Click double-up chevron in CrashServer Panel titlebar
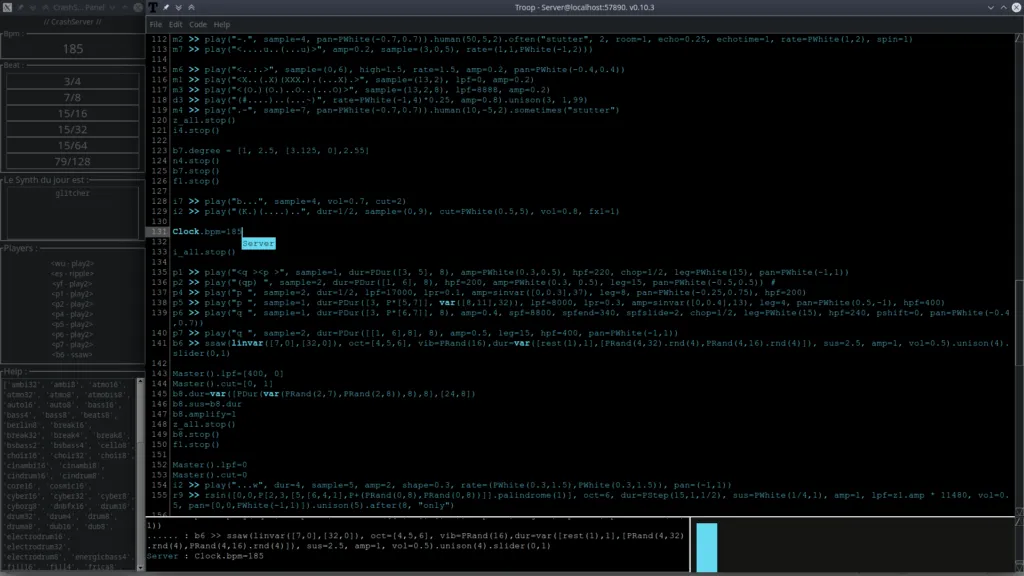This screenshot has height=576, width=1024. coord(46,7)
